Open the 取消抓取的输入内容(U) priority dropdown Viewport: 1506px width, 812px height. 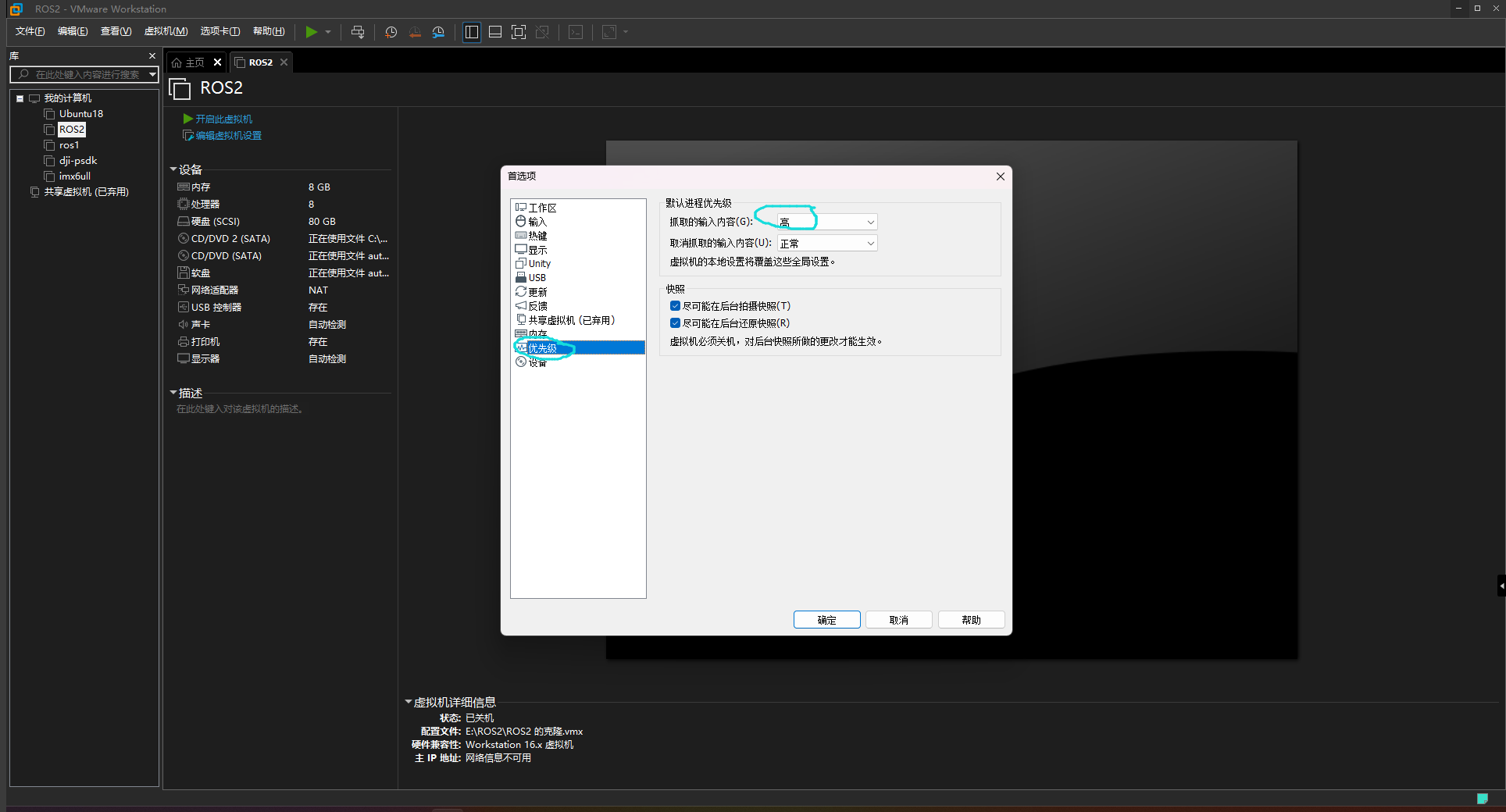[827, 244]
